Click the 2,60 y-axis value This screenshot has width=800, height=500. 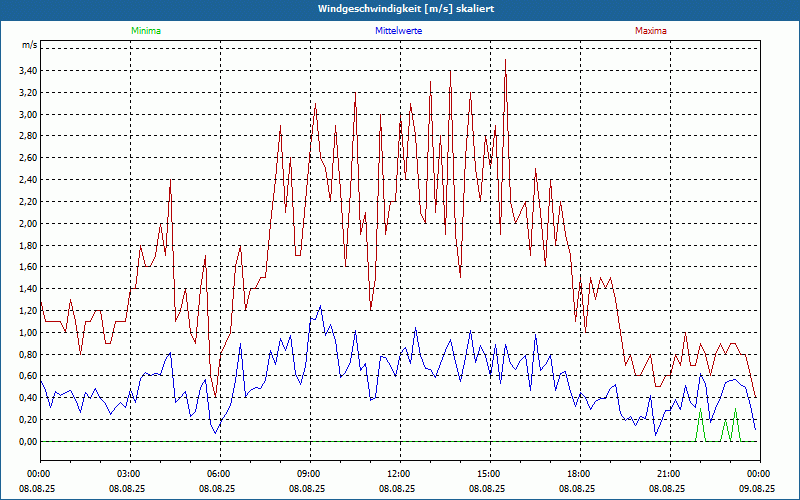click(28, 158)
